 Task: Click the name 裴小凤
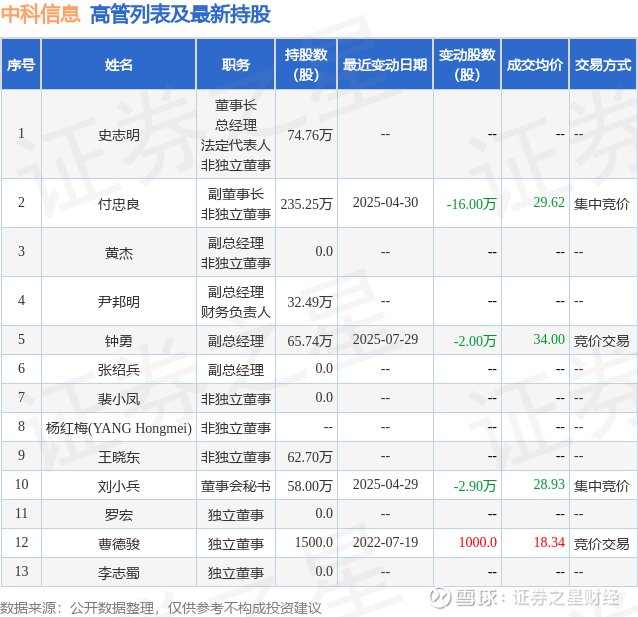pyautogui.click(x=118, y=398)
